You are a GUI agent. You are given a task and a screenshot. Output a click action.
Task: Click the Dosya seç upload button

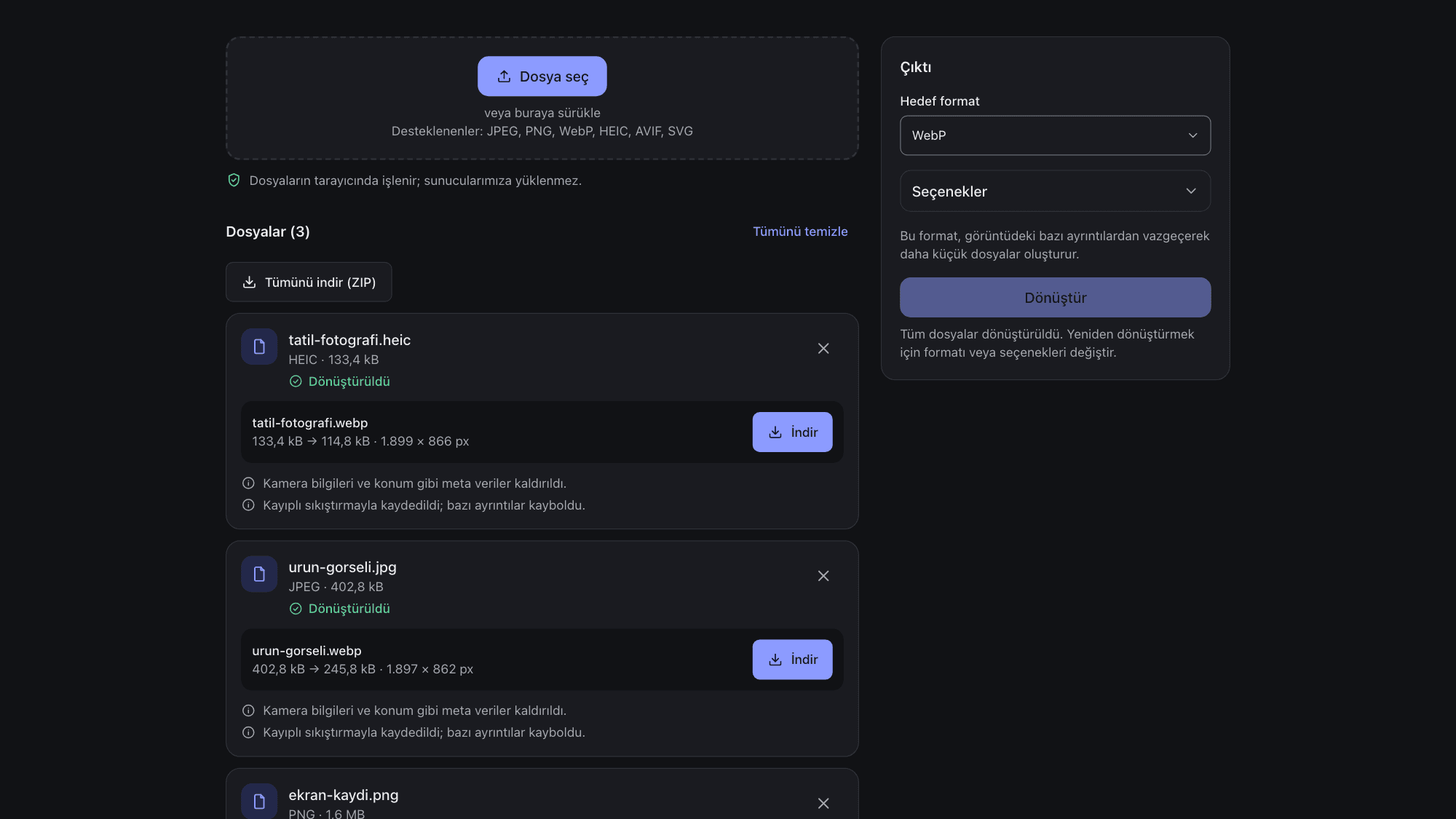tap(542, 76)
